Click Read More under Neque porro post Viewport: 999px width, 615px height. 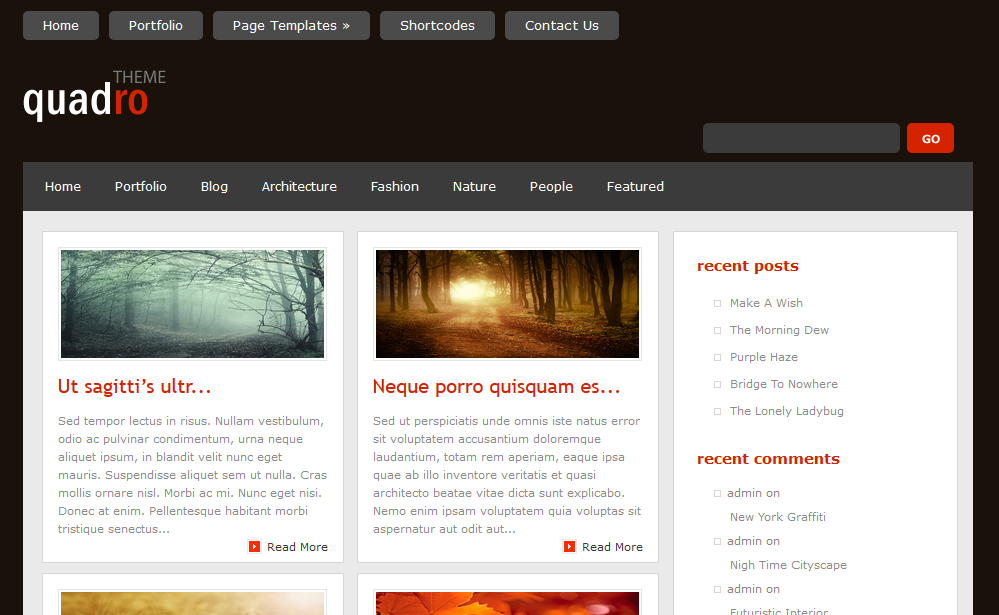(612, 547)
